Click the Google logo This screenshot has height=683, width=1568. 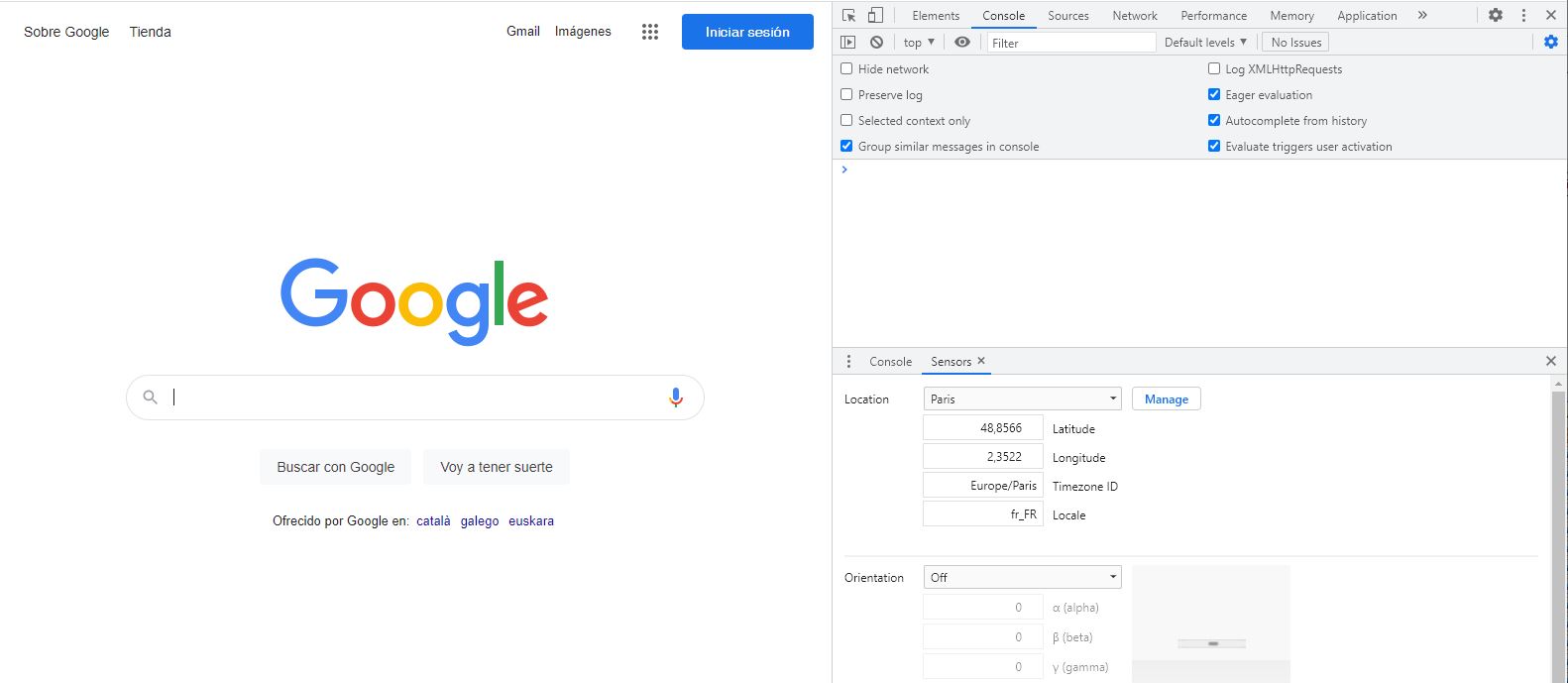[414, 301]
